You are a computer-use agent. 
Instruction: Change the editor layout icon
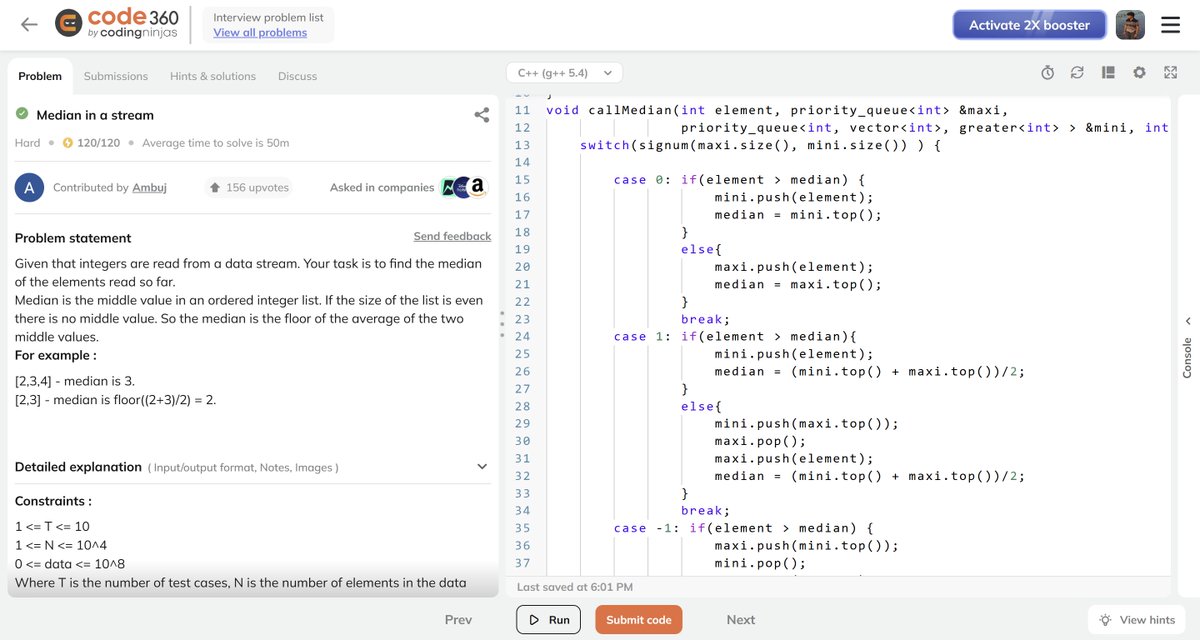coord(1108,73)
